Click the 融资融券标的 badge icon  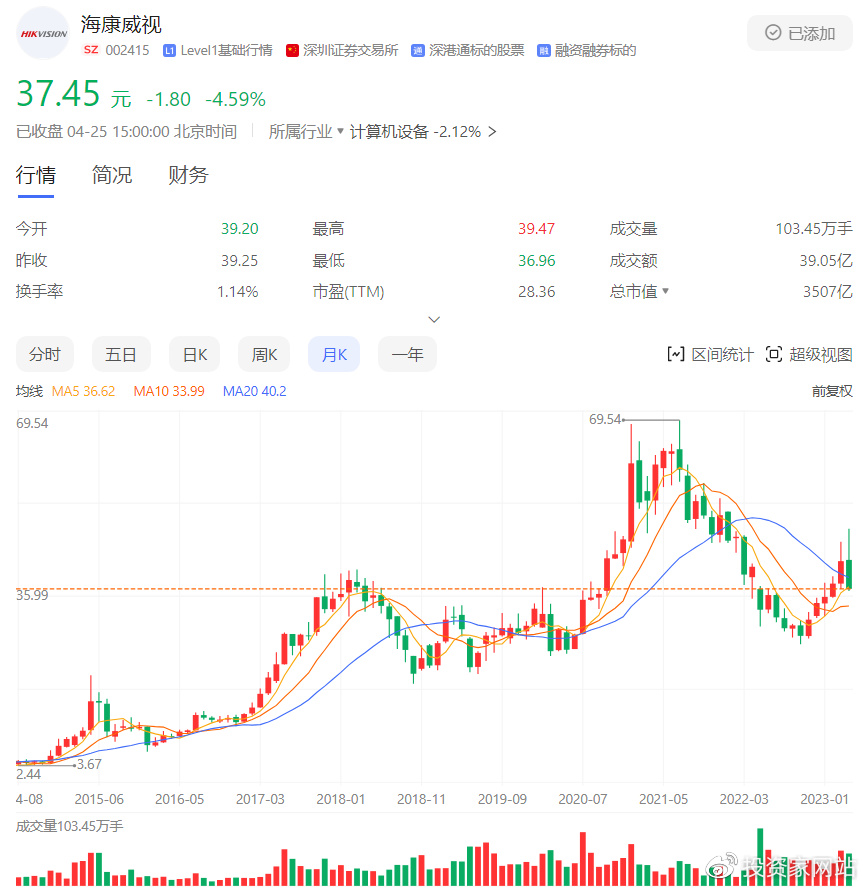pos(543,51)
